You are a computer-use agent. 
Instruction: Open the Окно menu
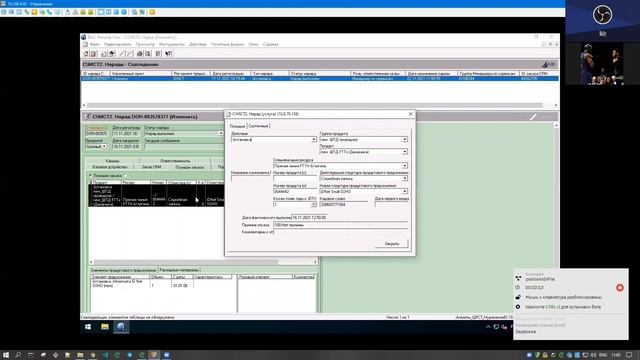click(253, 44)
